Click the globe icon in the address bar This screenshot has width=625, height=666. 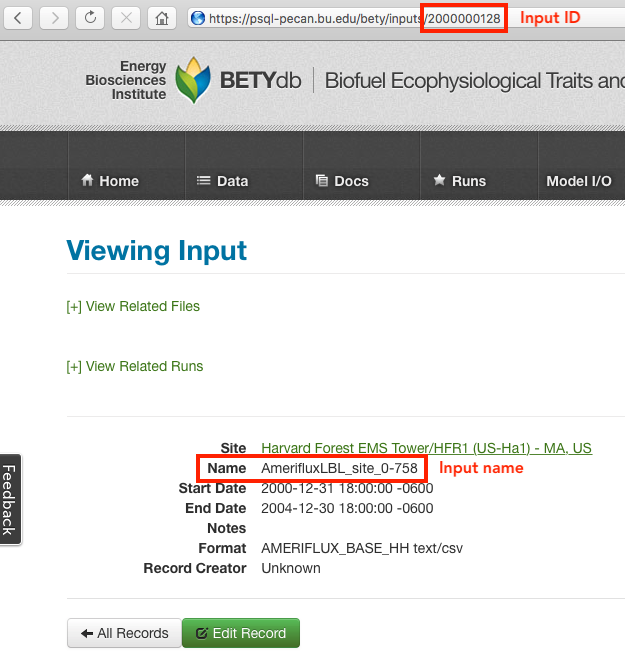(197, 18)
